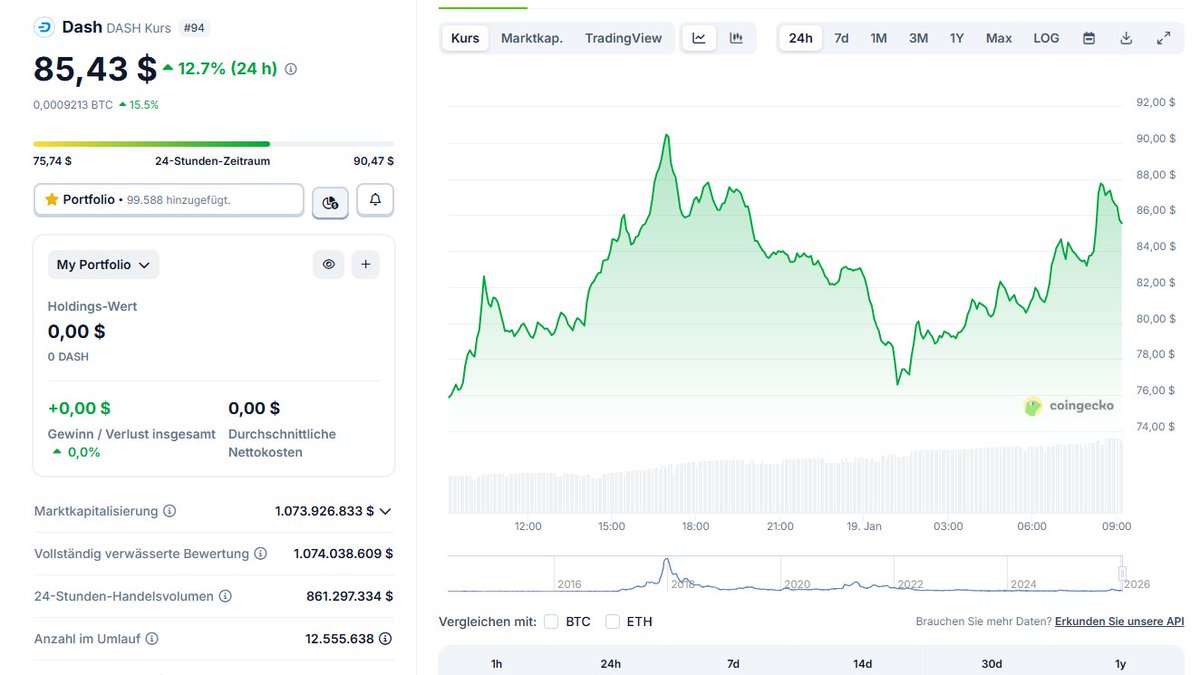Click the 85,43 $ price value
The image size is (1200, 675).
click(95, 69)
